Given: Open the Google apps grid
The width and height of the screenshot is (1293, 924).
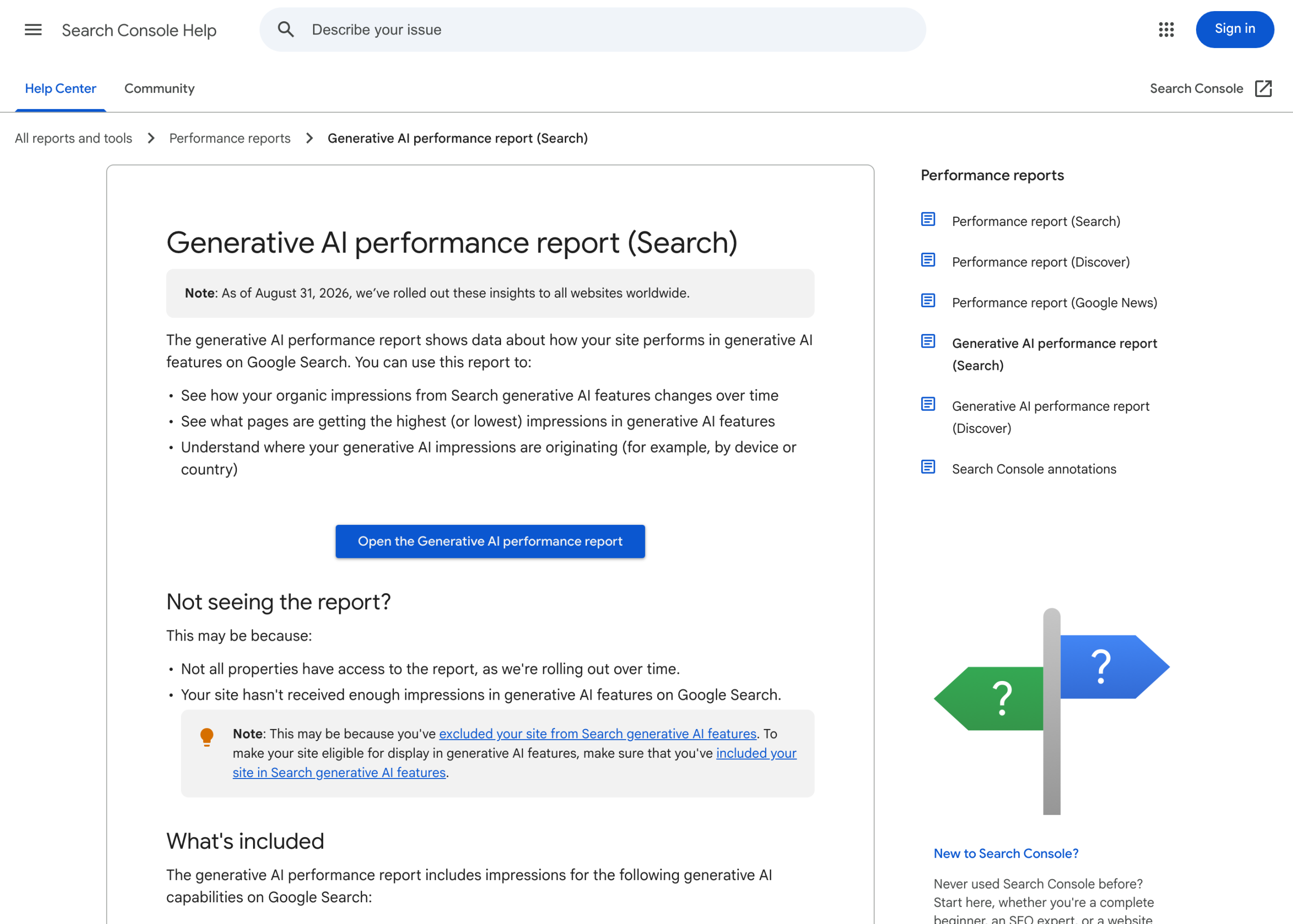Looking at the screenshot, I should tap(1166, 30).
